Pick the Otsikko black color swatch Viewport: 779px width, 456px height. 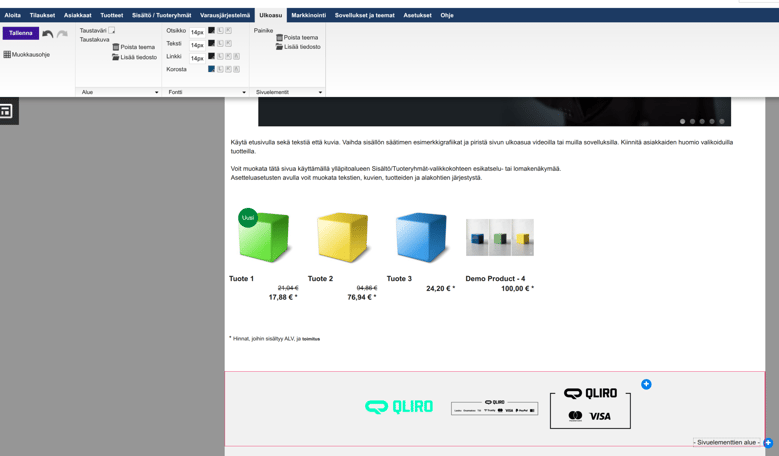(211, 31)
